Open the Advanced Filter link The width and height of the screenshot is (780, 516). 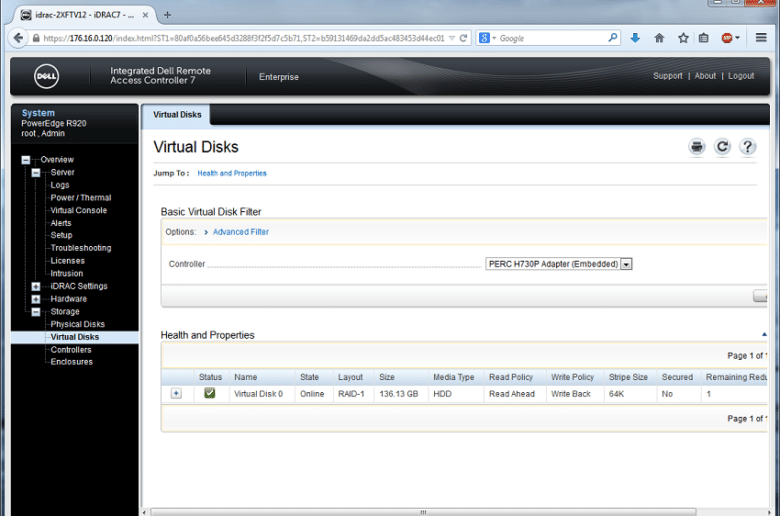coord(241,232)
